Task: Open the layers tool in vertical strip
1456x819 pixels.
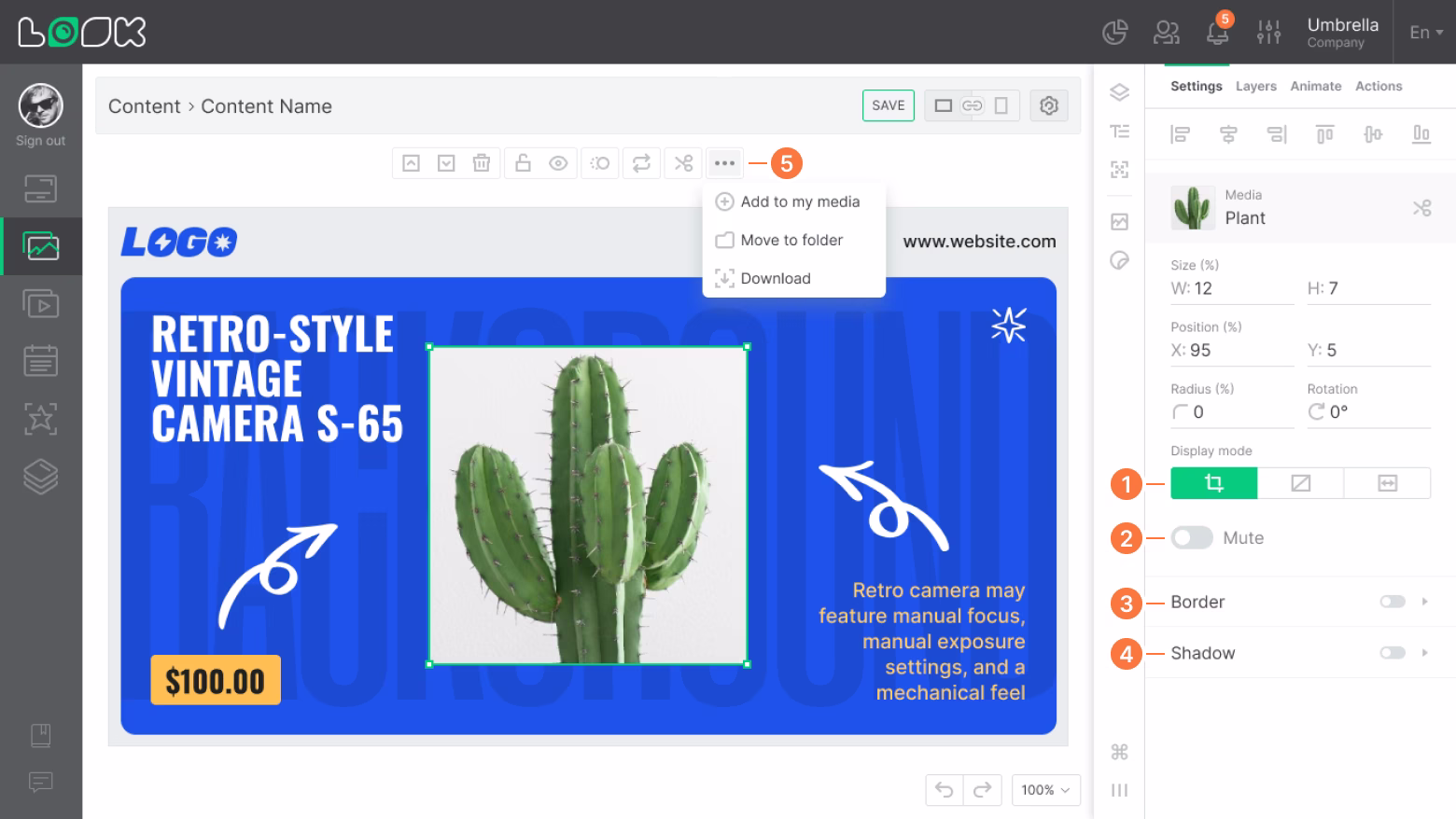Action: click(1119, 92)
